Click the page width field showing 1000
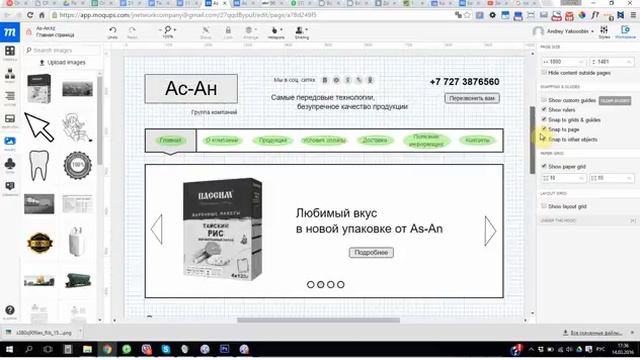The image size is (640, 360). pyautogui.click(x=564, y=62)
